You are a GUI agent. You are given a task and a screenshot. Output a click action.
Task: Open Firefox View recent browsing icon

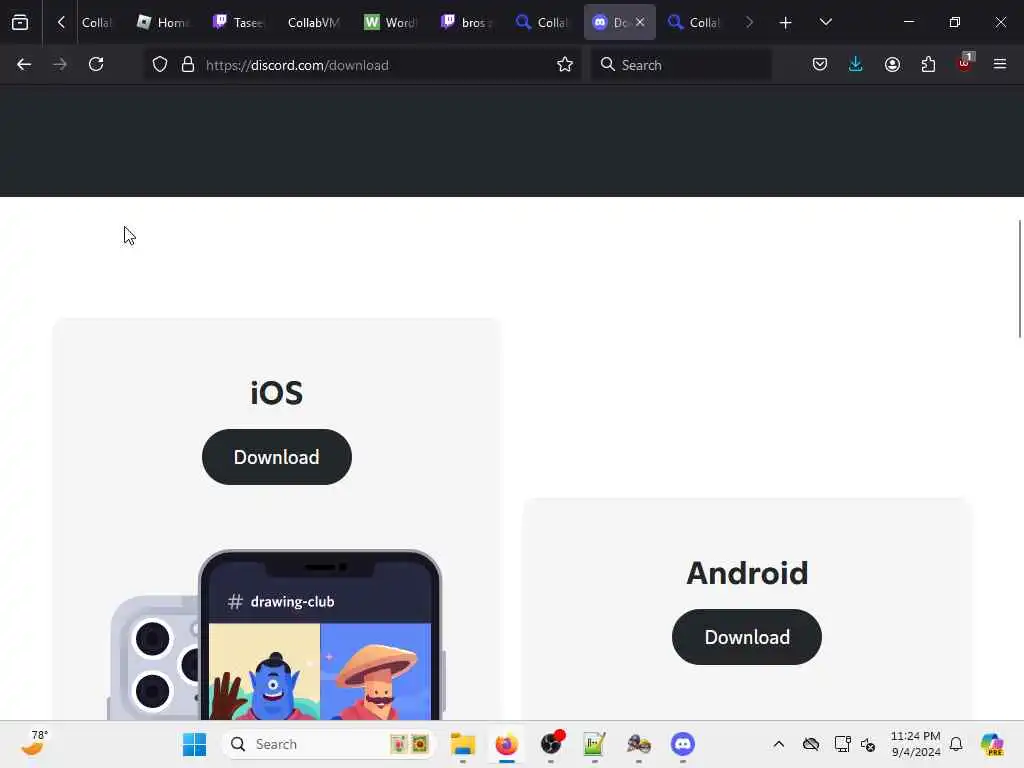pos(20,22)
